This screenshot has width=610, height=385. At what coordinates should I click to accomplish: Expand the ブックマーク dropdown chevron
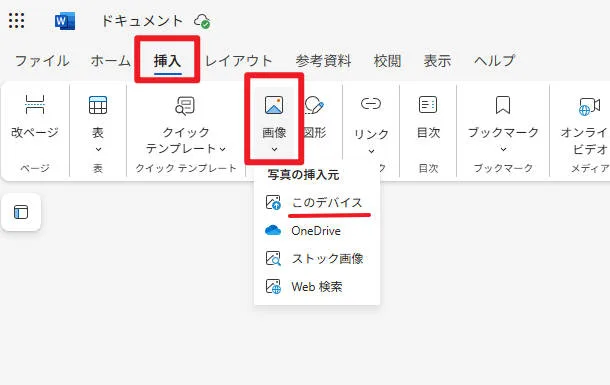point(503,149)
